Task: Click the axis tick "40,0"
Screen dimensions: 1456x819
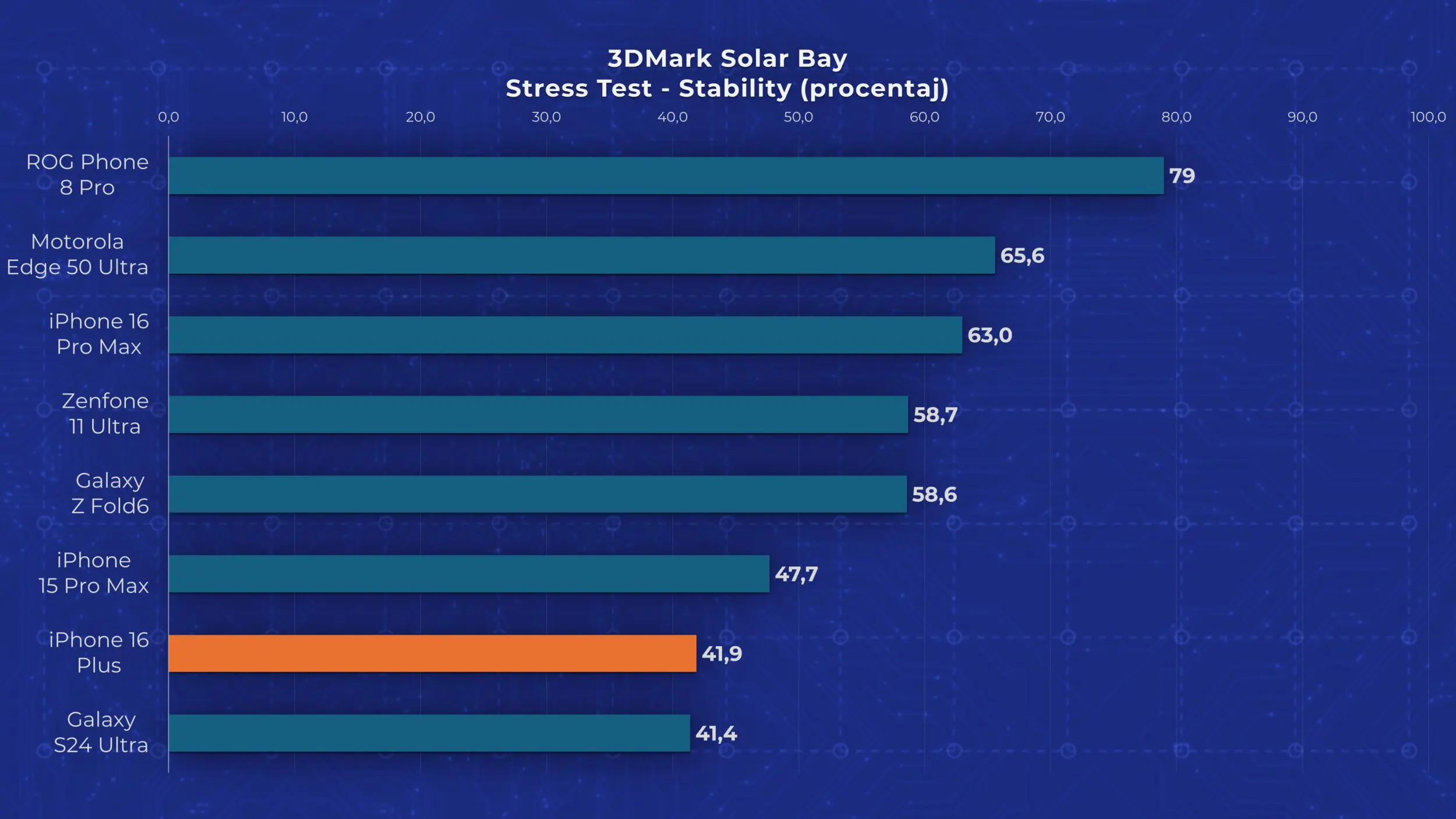Action: click(x=672, y=117)
